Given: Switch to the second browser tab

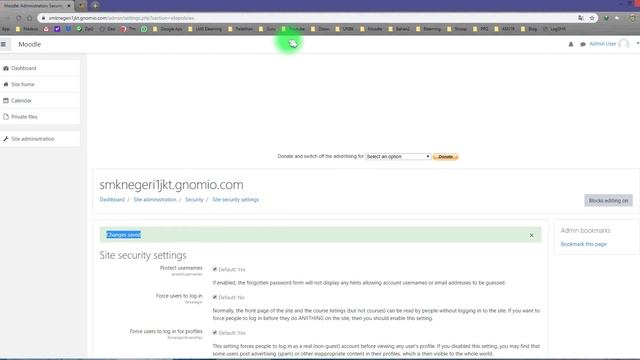Looking at the screenshot, I should 82,6.
